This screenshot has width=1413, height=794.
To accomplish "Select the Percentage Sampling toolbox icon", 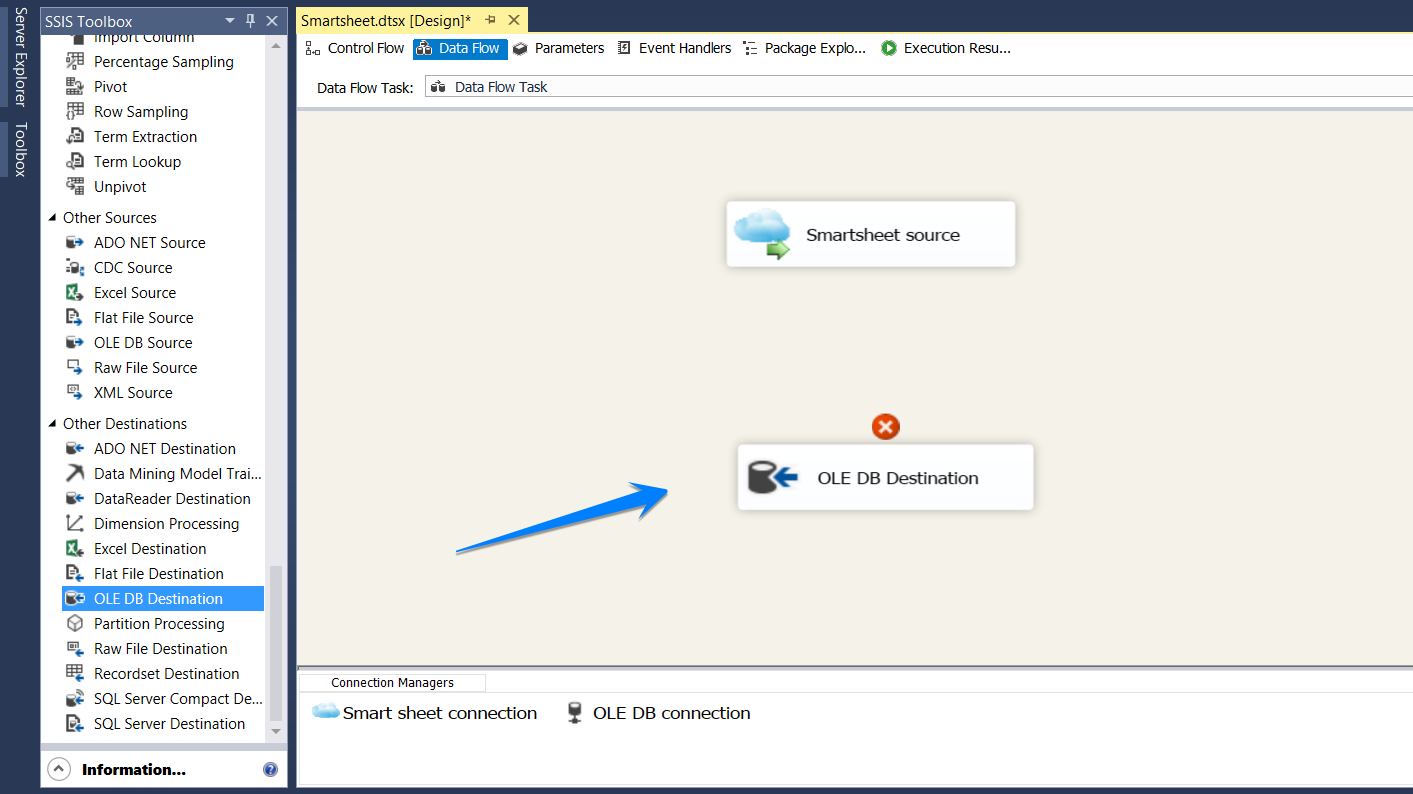I will [75, 61].
